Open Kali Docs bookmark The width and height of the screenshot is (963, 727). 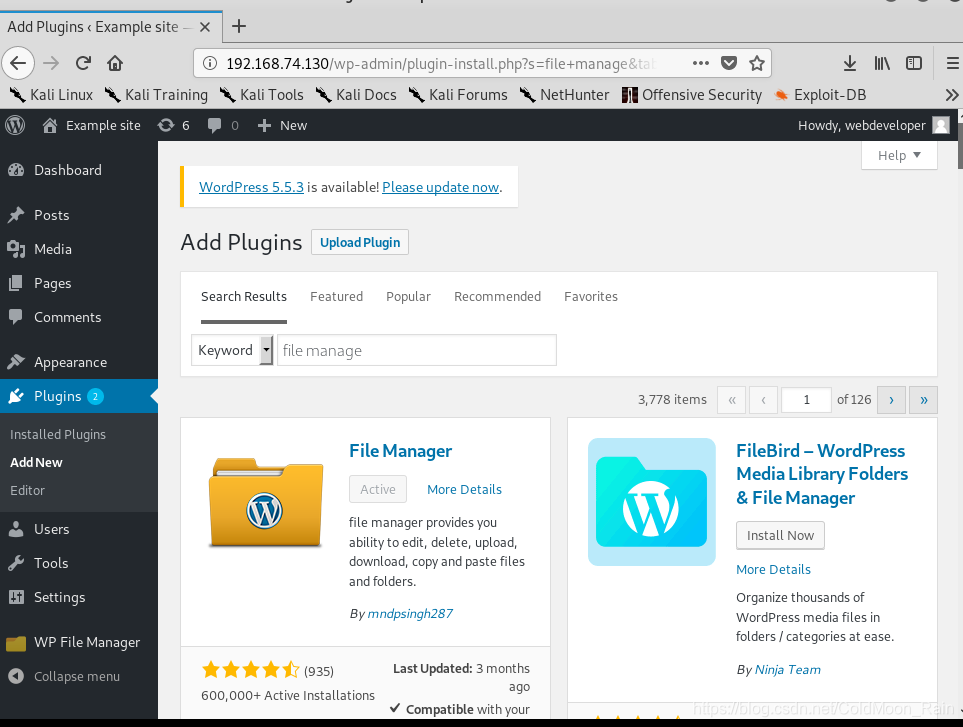[356, 95]
